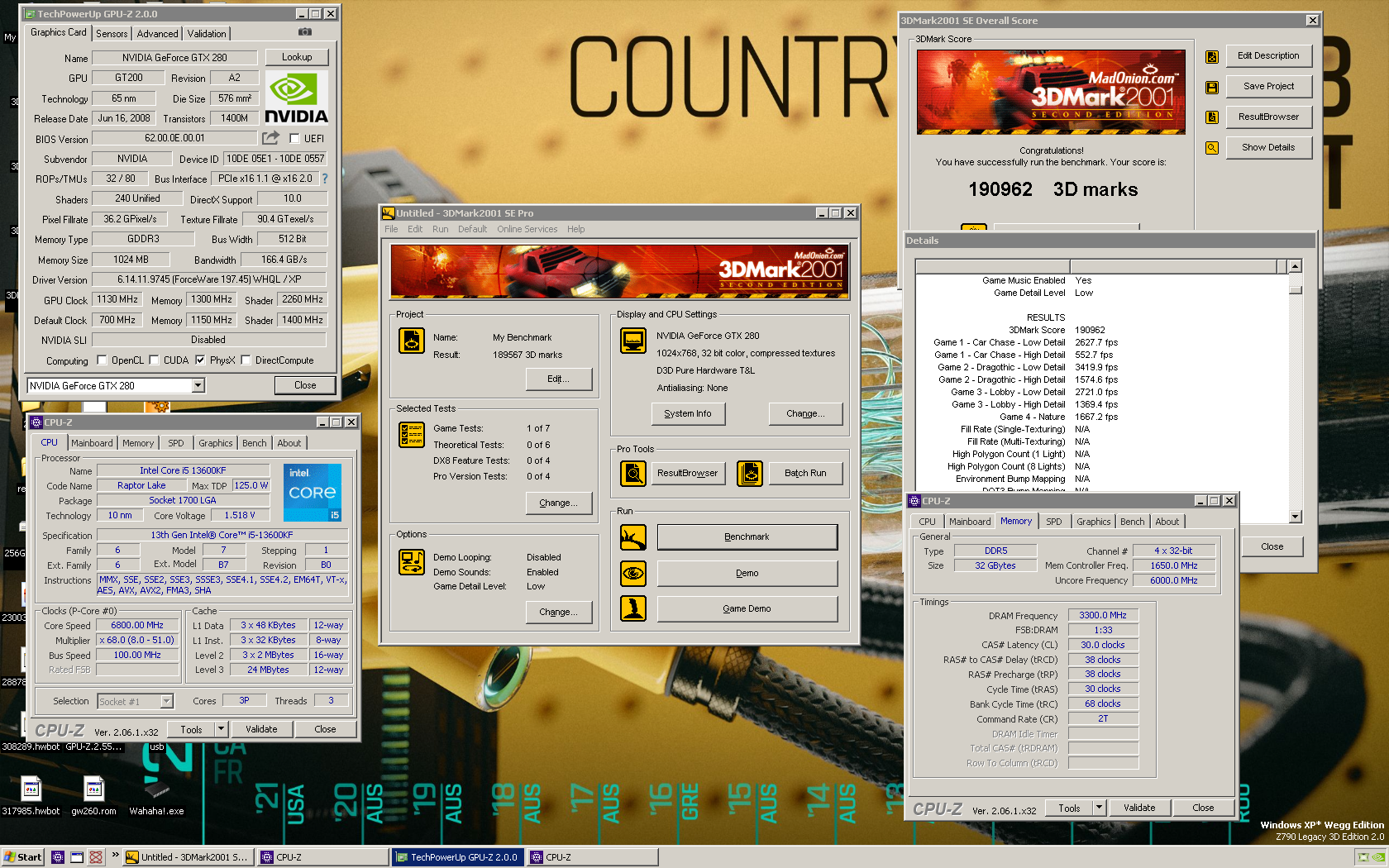Click the Bus Interface question mark icon
Viewport: 1389px width, 868px height.
point(325,179)
